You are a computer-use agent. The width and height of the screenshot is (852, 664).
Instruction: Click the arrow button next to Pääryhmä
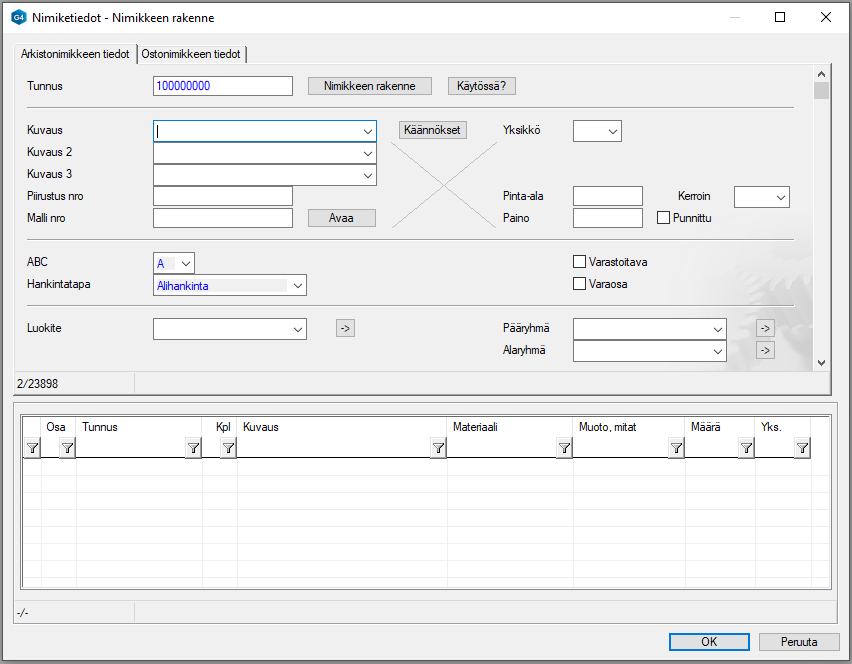tap(765, 328)
